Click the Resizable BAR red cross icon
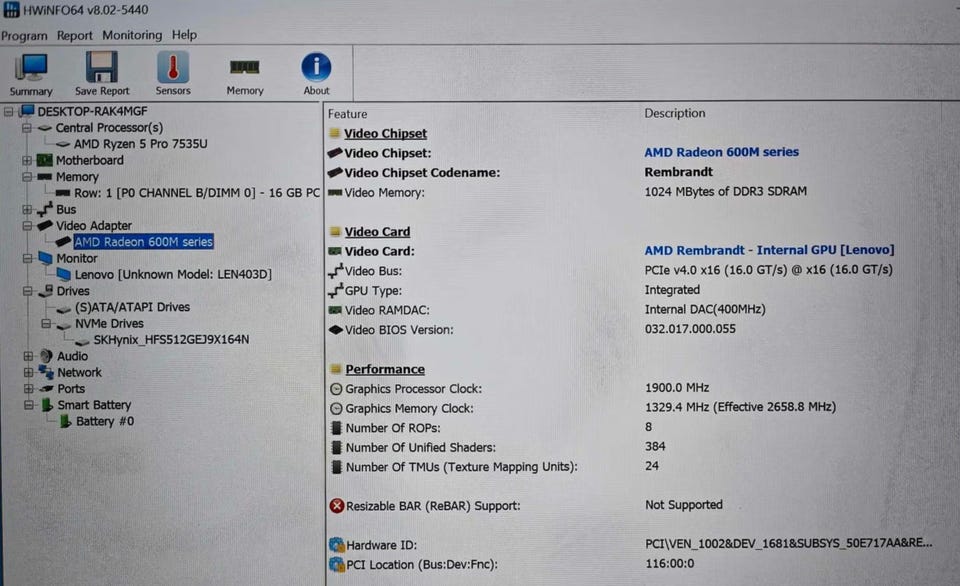This screenshot has width=960, height=586. point(337,506)
